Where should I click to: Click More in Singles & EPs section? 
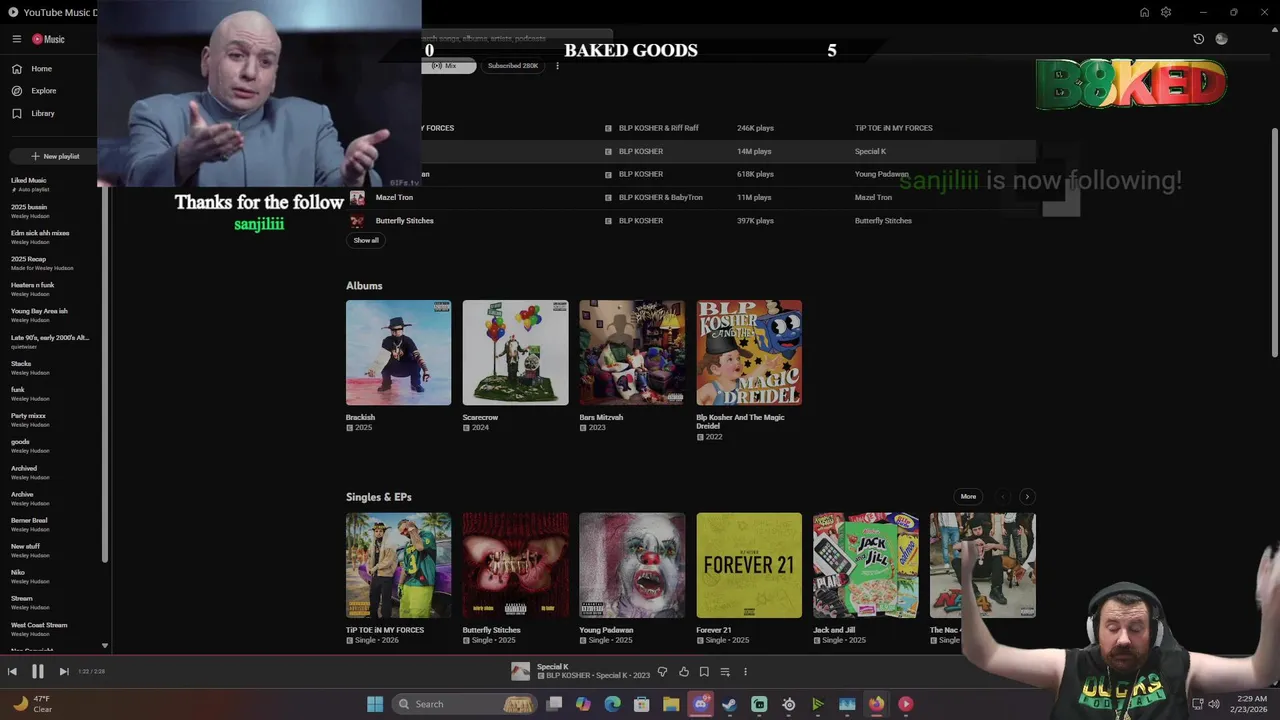click(x=968, y=497)
